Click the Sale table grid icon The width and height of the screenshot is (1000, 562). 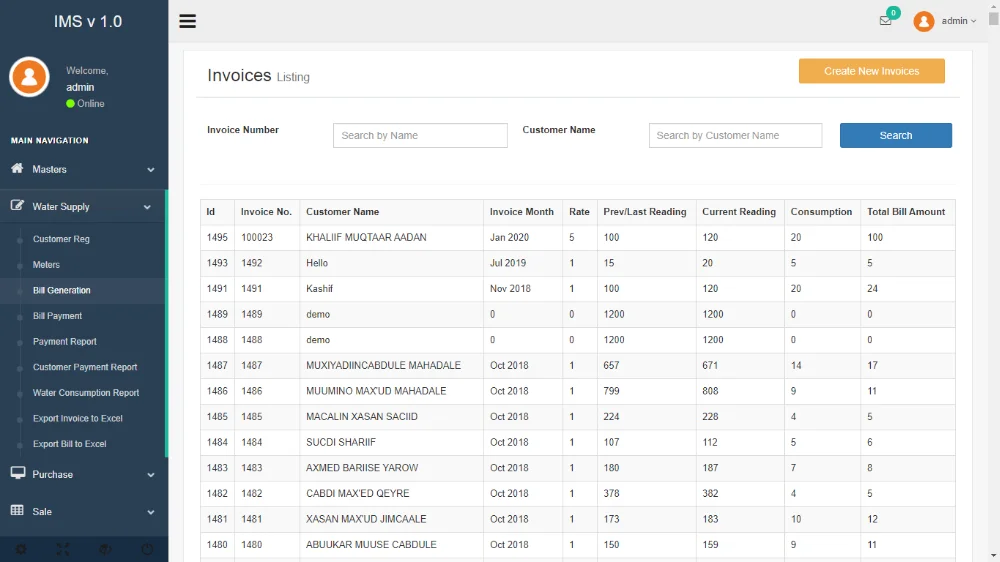(x=17, y=511)
